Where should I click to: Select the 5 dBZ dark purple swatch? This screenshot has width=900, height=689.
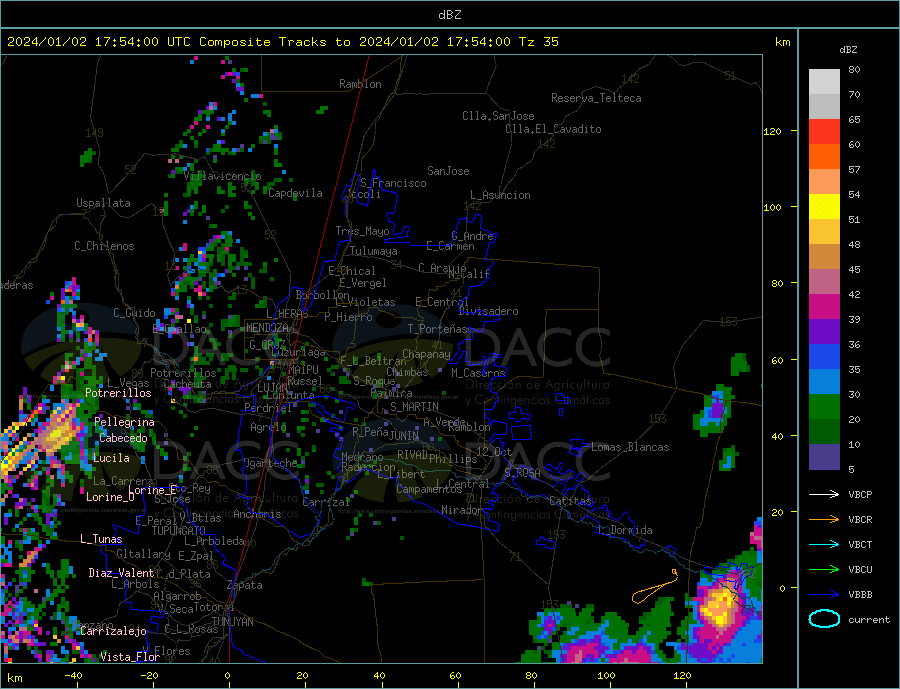(824, 457)
